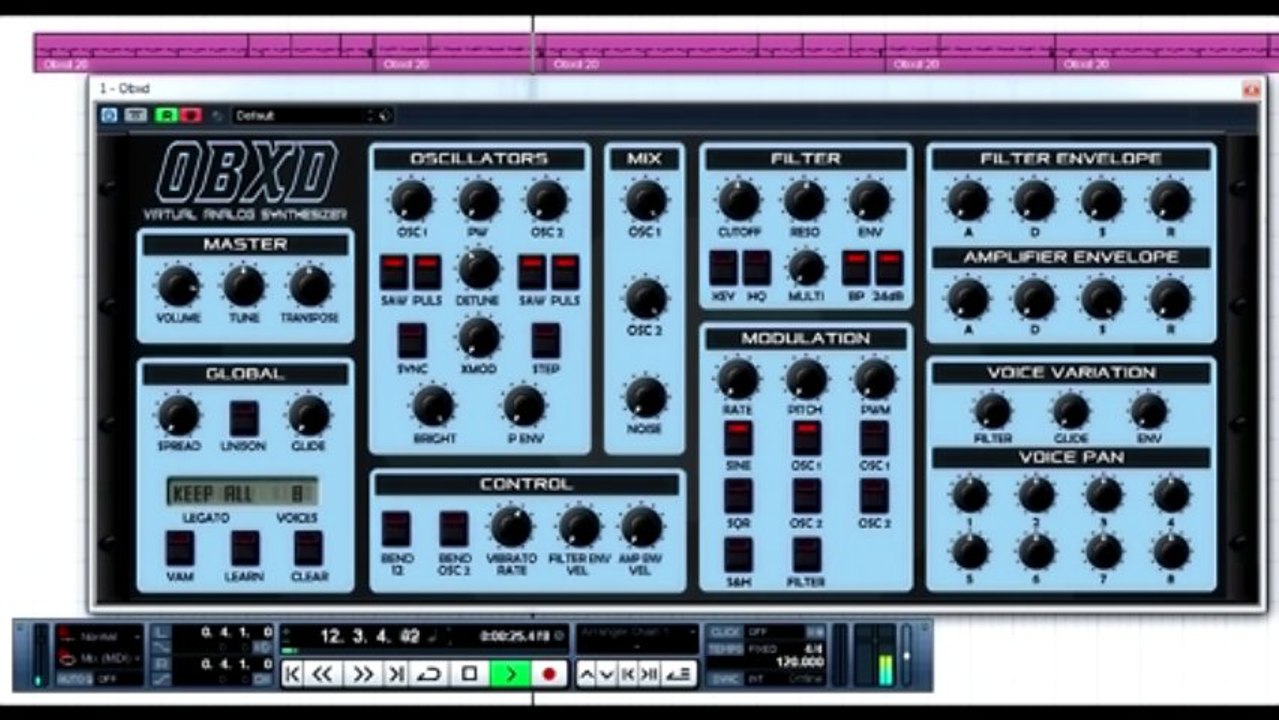Fast forward using the double-right arrows
Viewport: 1279px width, 720px height.
[x=361, y=674]
